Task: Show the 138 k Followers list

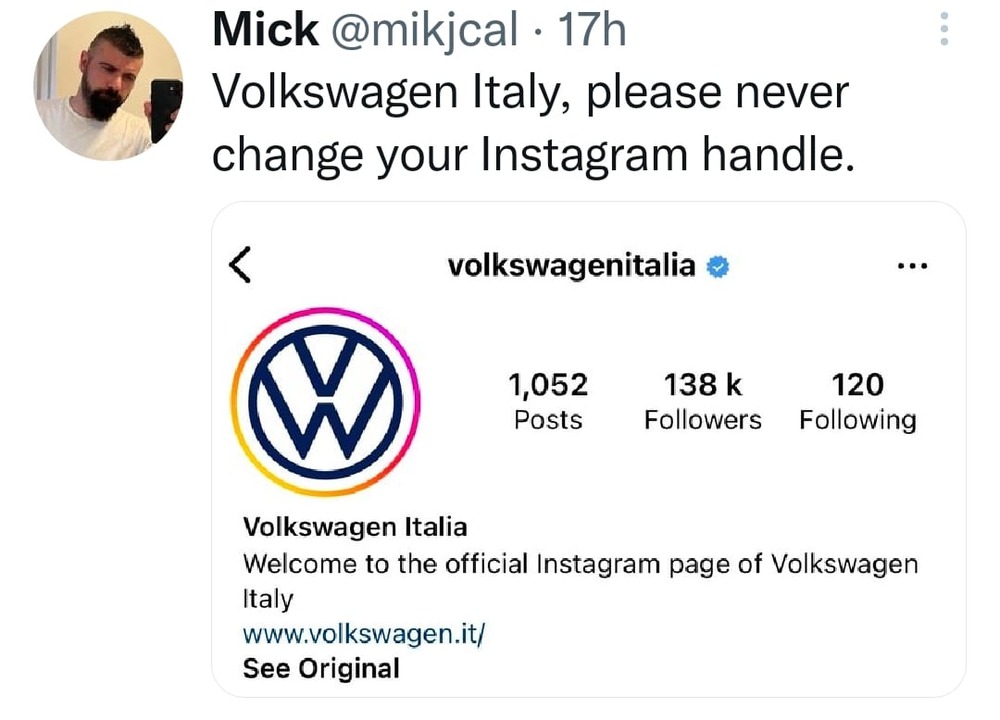Action: coord(702,401)
